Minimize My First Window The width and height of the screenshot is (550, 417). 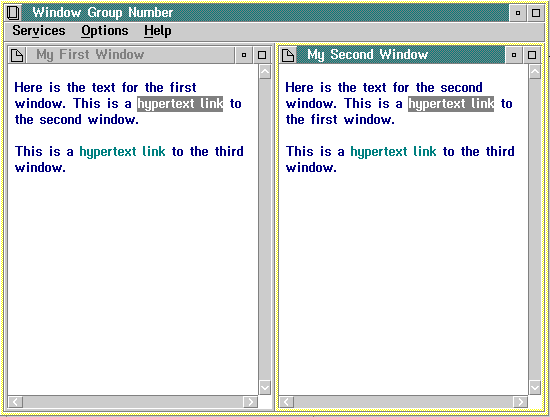coord(244,55)
